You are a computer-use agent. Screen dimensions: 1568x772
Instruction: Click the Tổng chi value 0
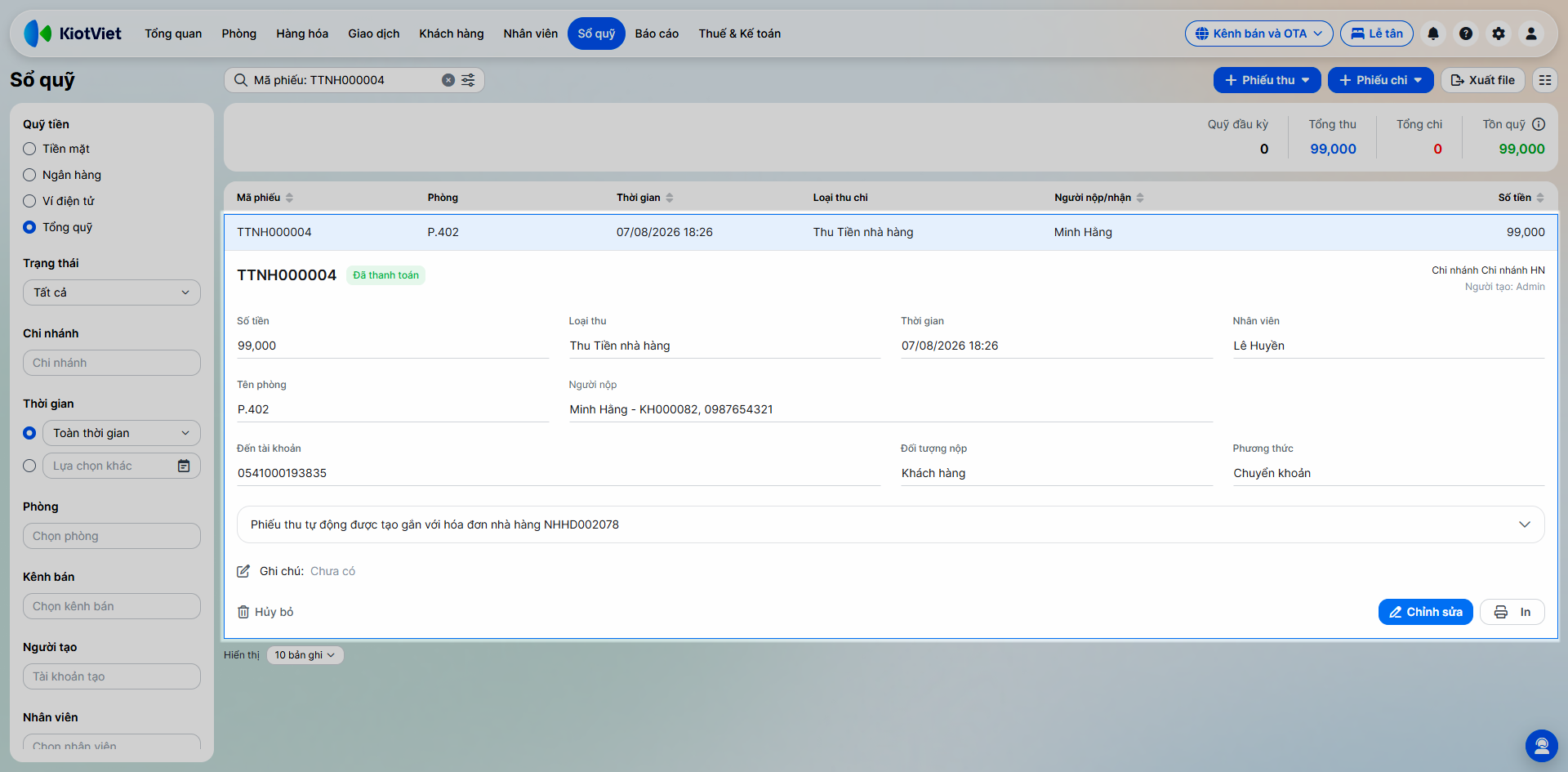pos(1437,149)
